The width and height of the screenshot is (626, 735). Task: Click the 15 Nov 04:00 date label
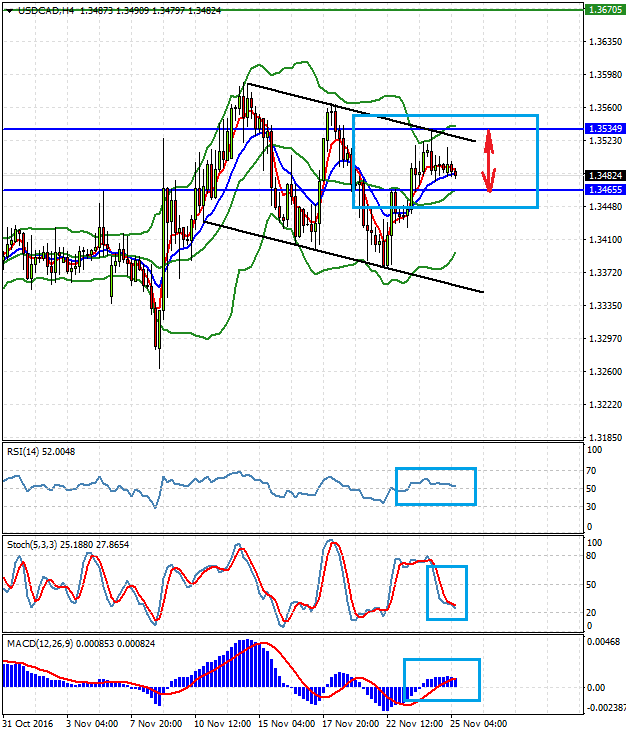point(286,724)
